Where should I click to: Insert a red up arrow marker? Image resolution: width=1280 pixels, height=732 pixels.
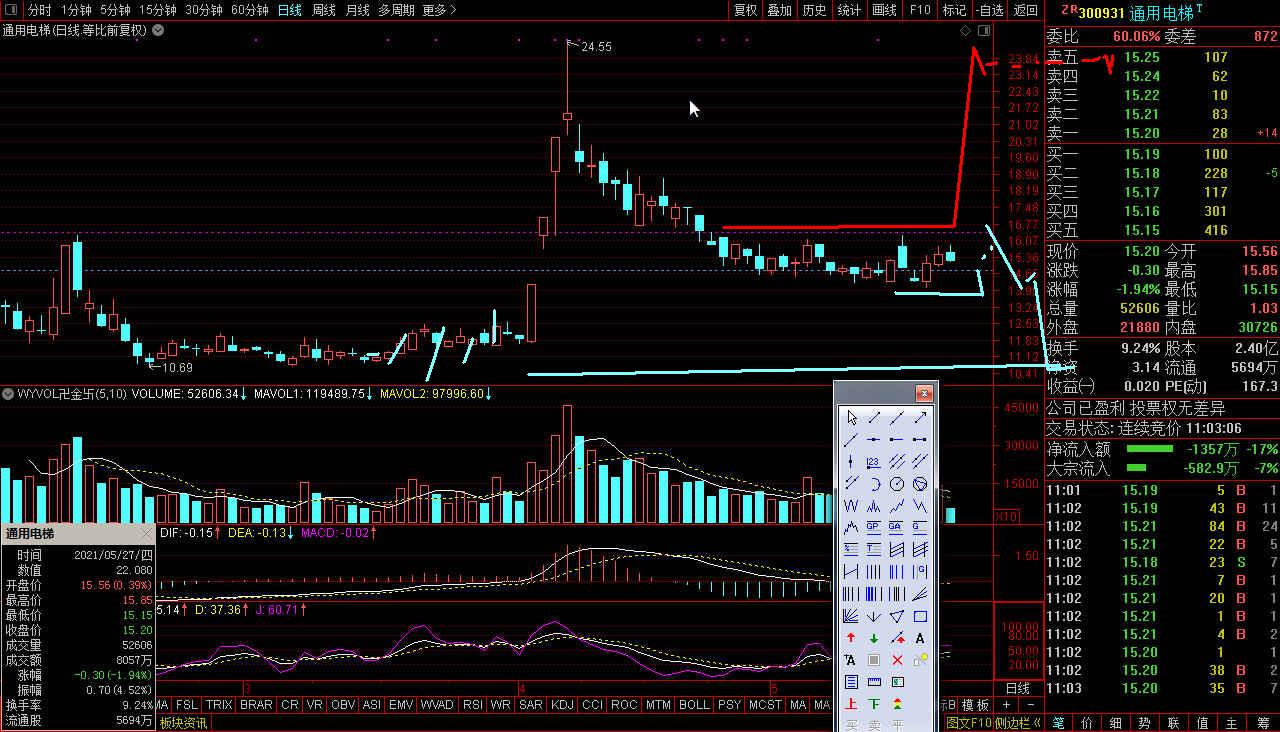tap(851, 637)
